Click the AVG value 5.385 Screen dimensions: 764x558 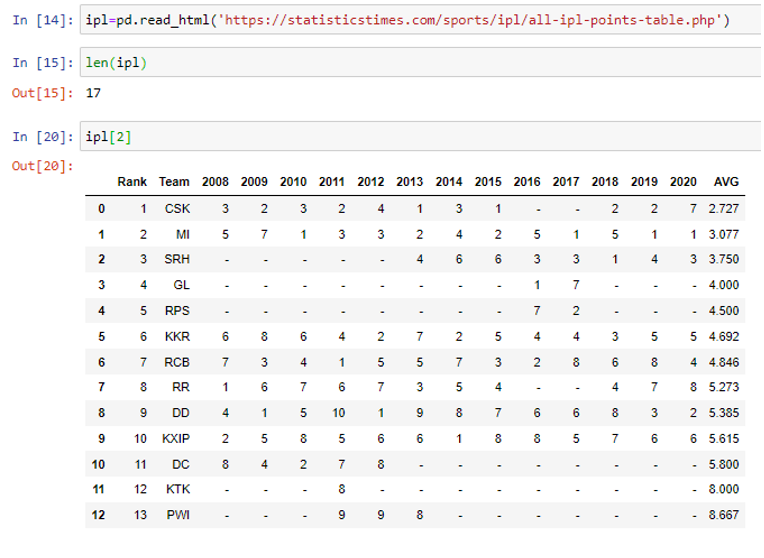tap(724, 413)
